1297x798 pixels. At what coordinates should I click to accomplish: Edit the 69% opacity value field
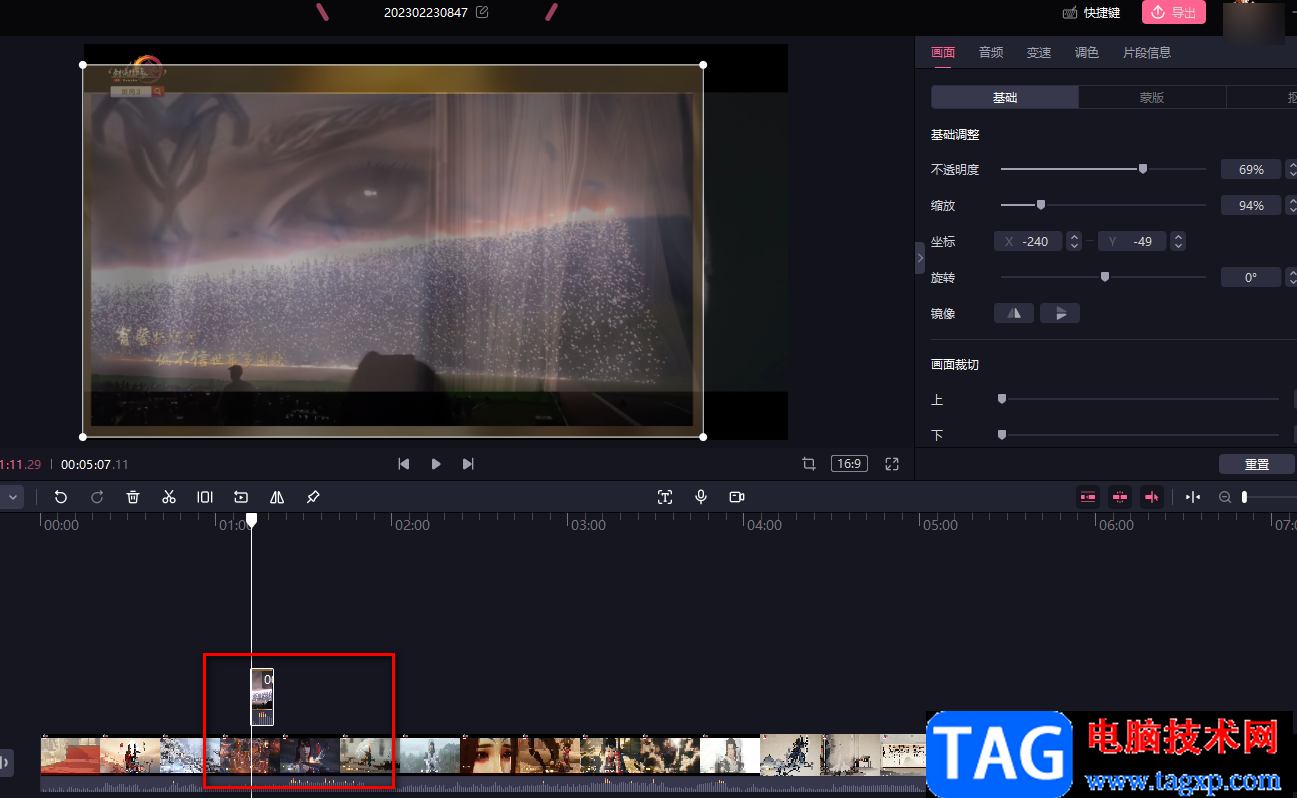(1251, 169)
